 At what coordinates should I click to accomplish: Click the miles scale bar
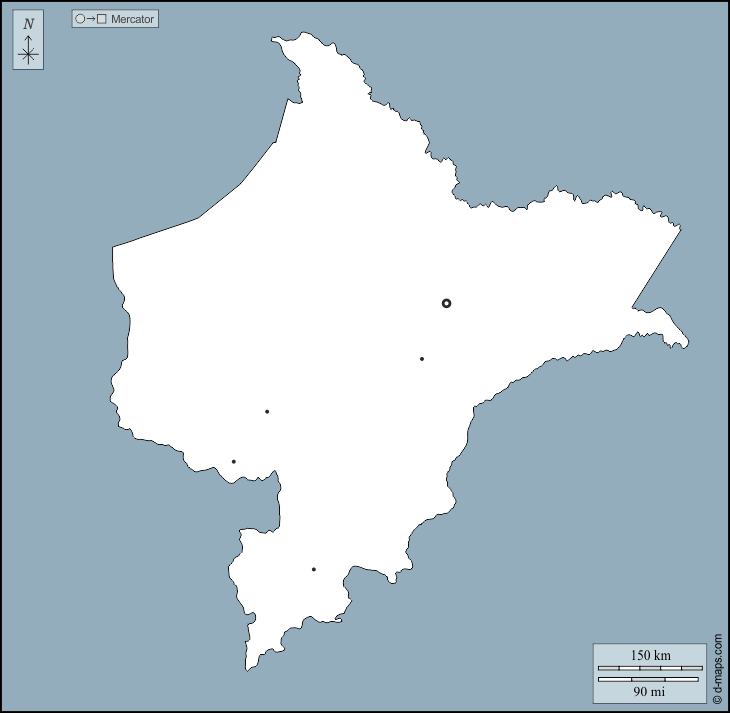[650, 679]
